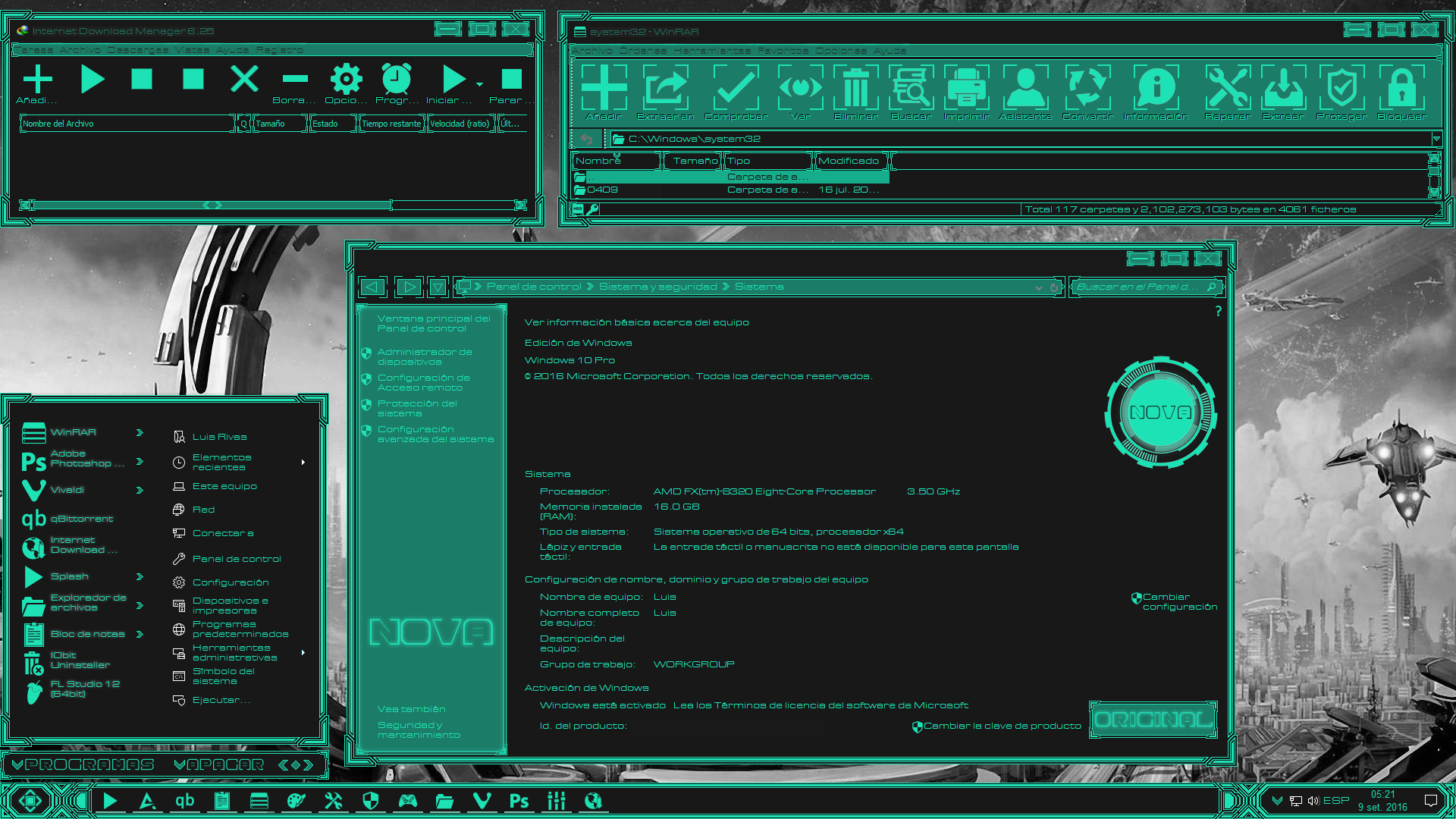Viewport: 1456px width, 819px height.
Task: Click the WinRAR file list vertical scrollbar
Action: coord(1434,175)
